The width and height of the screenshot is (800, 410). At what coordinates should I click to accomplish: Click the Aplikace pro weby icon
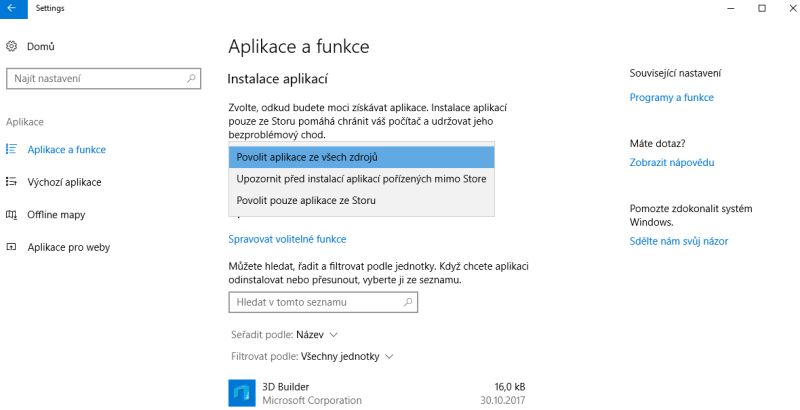12,247
